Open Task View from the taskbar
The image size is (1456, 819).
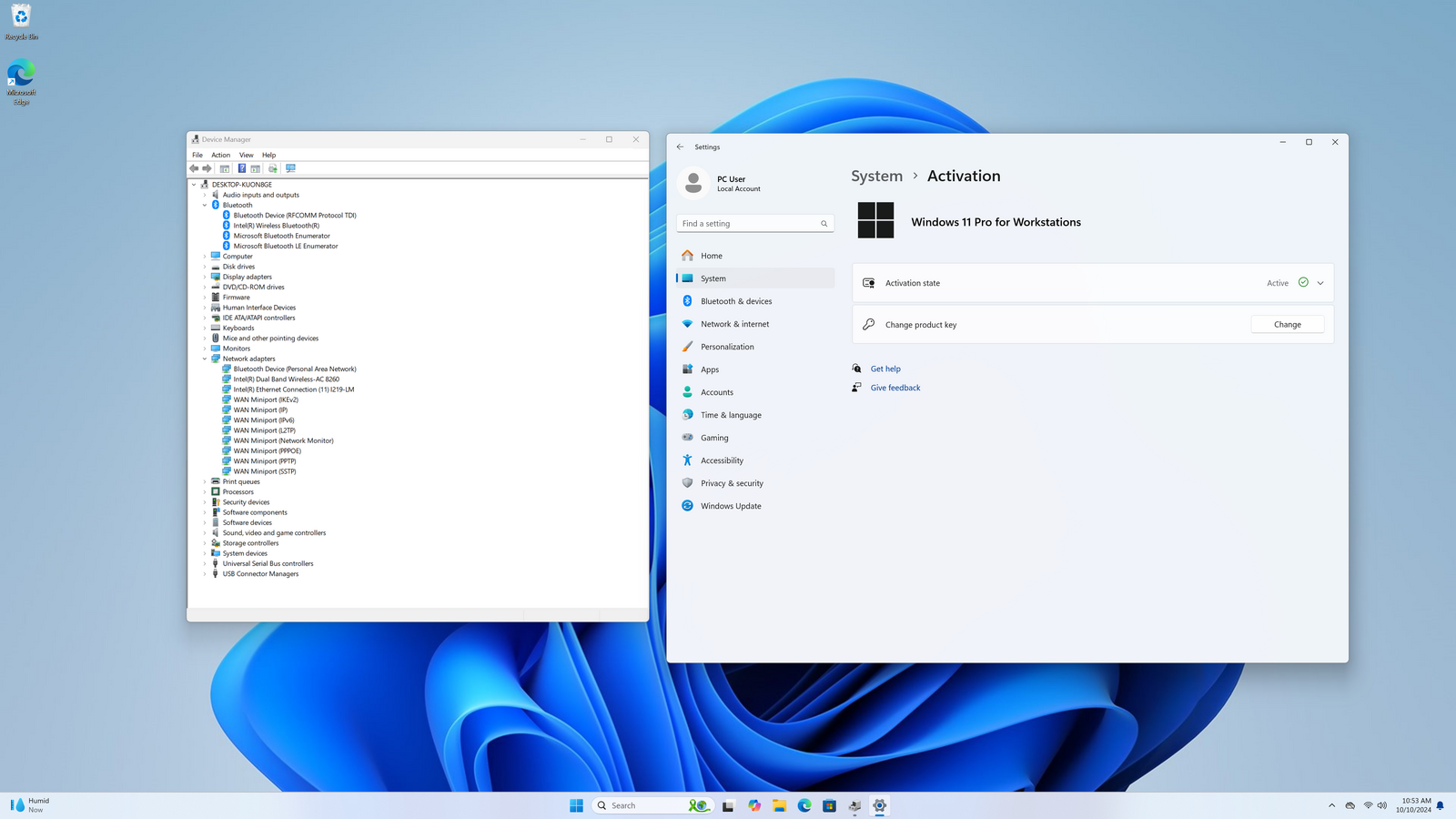click(728, 805)
